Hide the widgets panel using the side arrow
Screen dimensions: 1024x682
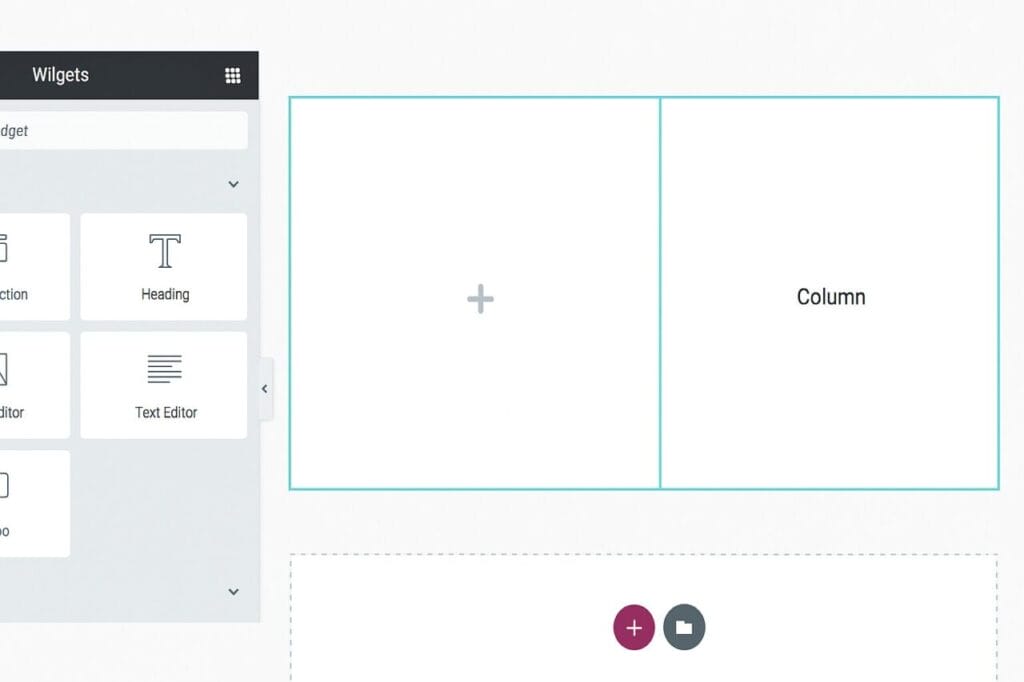[x=265, y=389]
